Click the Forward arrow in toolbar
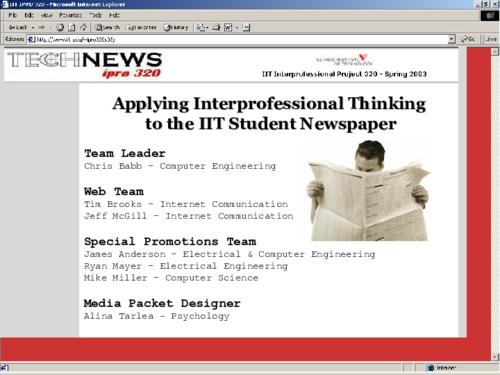500x375 pixels. 42,27
